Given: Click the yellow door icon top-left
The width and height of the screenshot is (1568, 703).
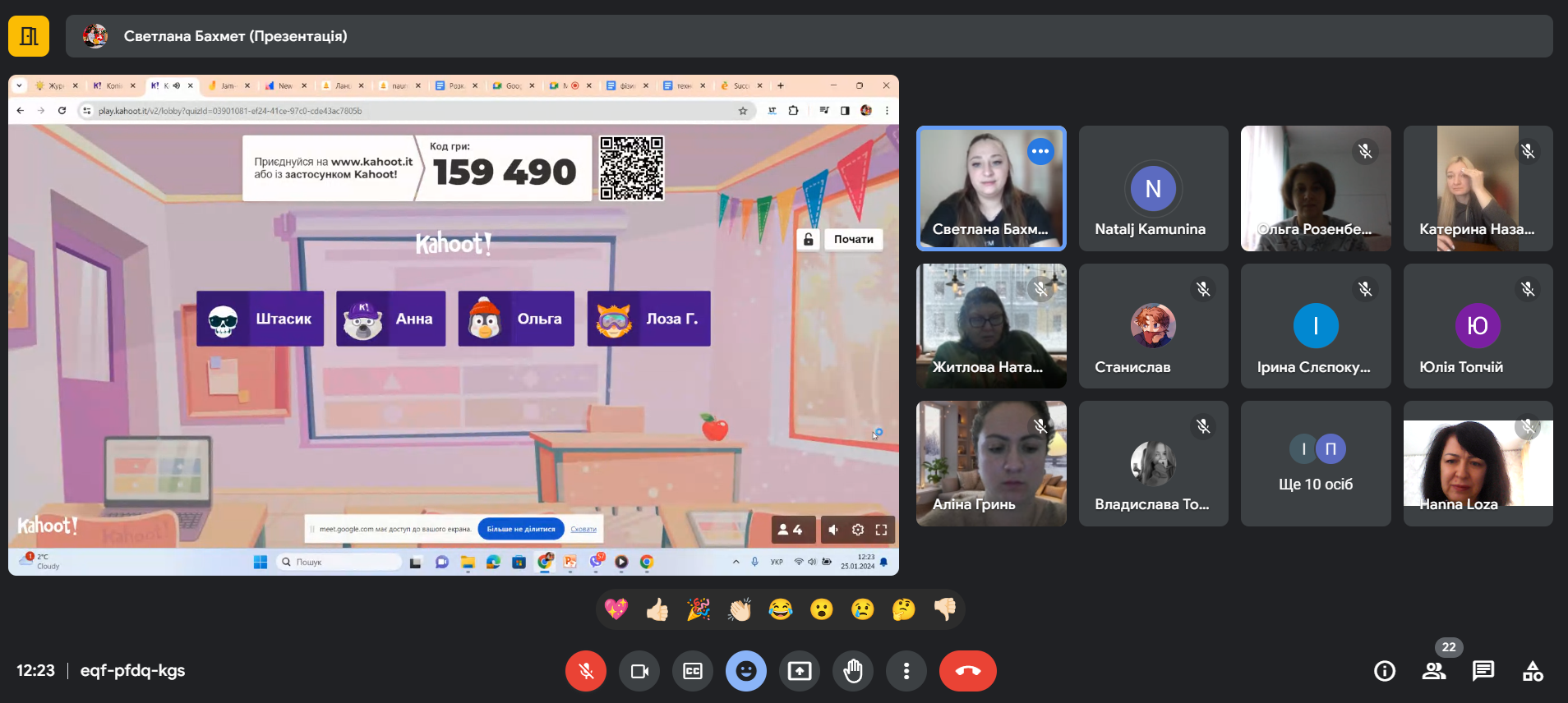Looking at the screenshot, I should tap(29, 36).
